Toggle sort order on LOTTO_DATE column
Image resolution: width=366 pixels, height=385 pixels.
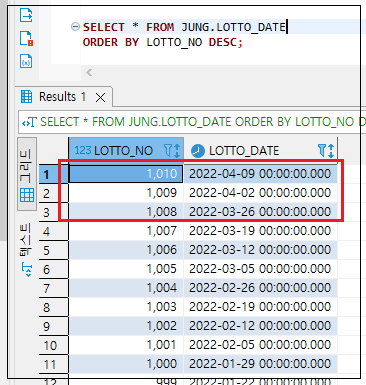(x=331, y=151)
